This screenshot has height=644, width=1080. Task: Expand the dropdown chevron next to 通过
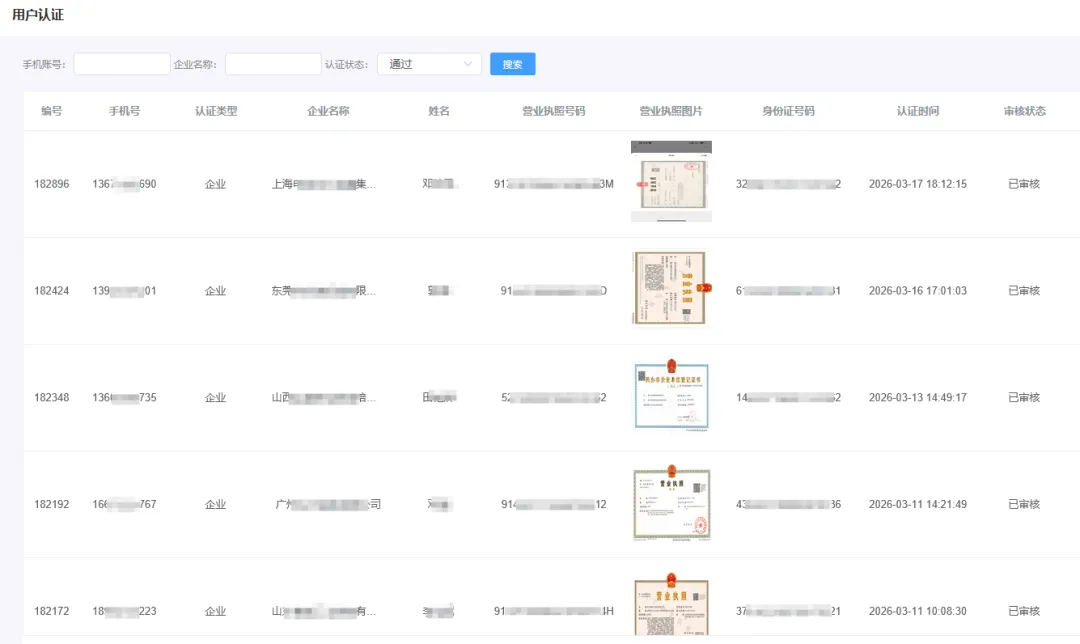(468, 64)
